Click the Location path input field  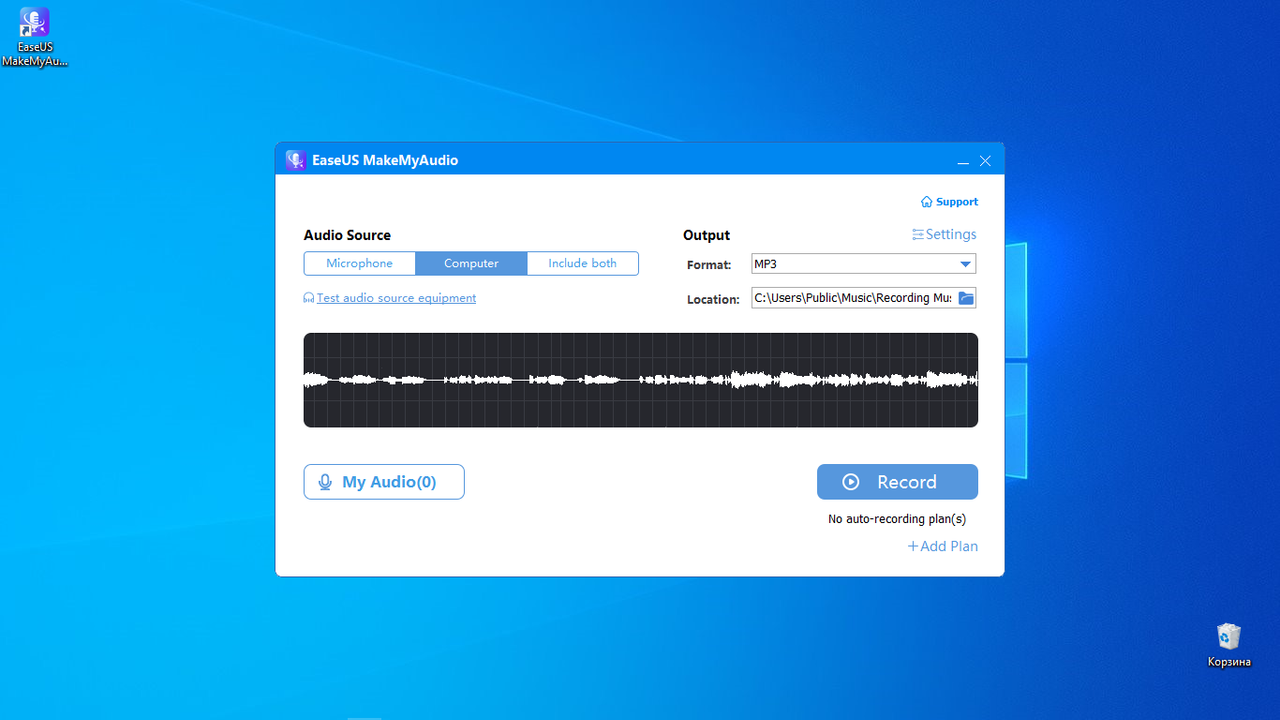(853, 298)
